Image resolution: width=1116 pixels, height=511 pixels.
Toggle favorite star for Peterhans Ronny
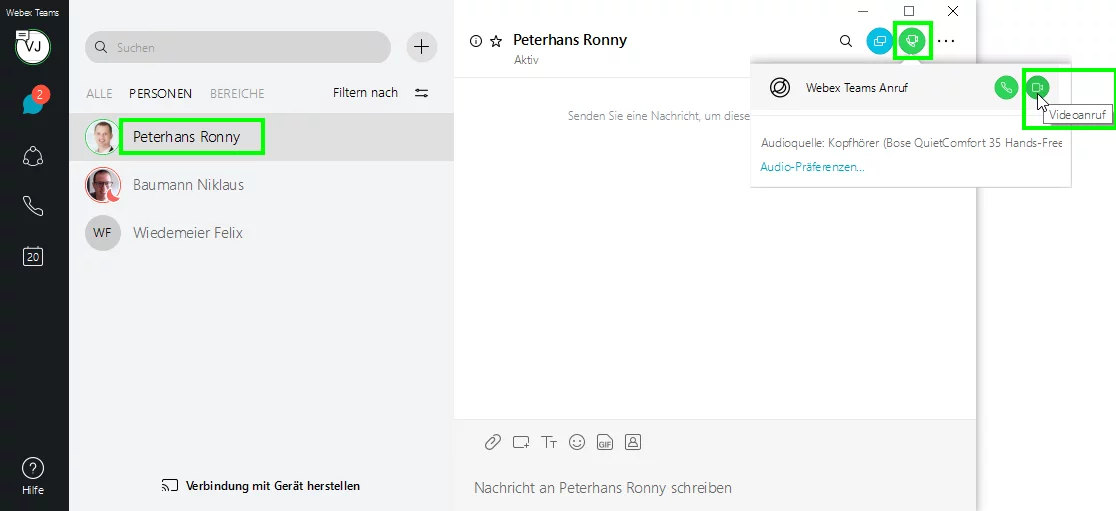495,41
